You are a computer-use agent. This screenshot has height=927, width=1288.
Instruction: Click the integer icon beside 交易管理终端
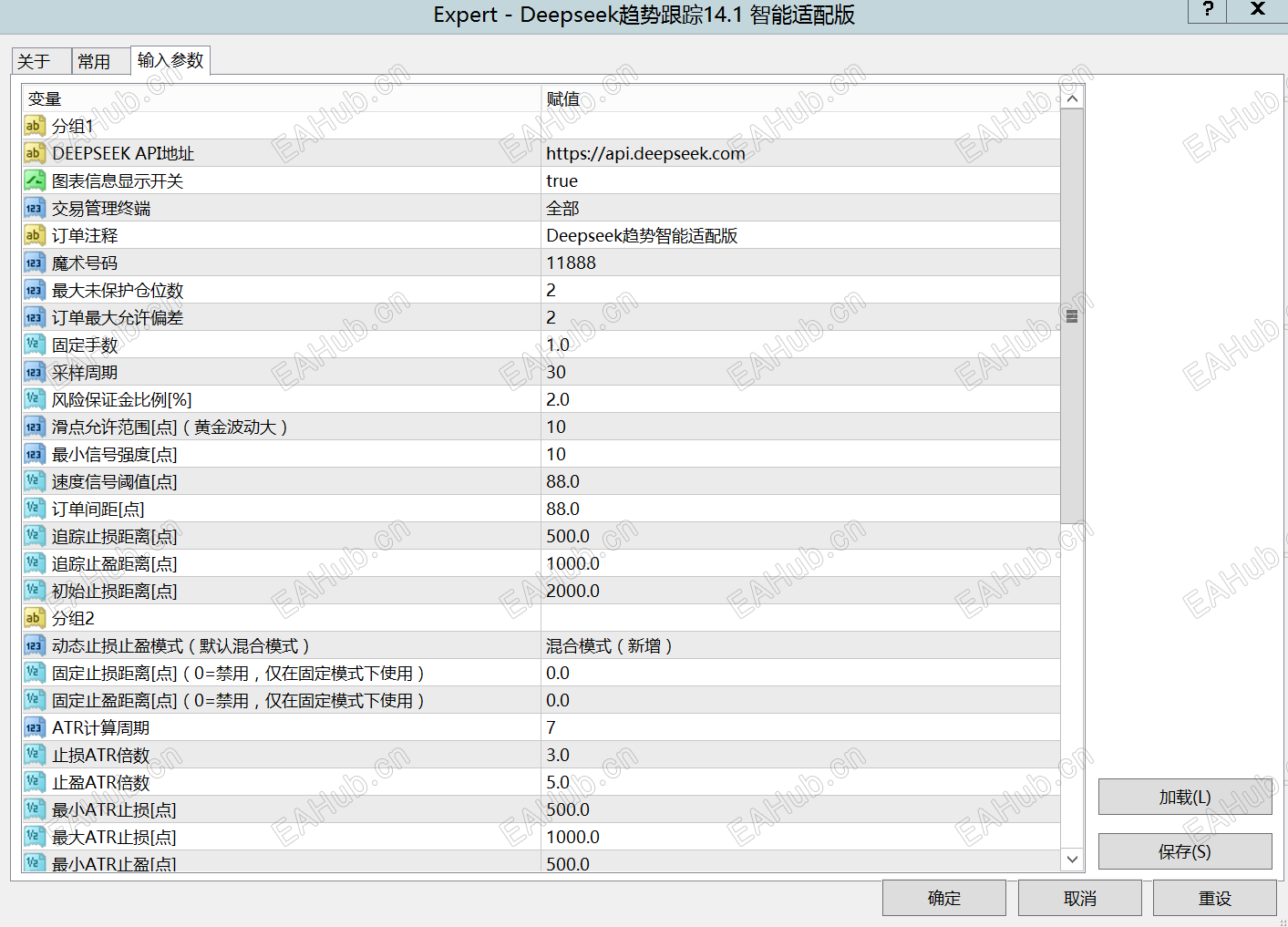tap(34, 208)
